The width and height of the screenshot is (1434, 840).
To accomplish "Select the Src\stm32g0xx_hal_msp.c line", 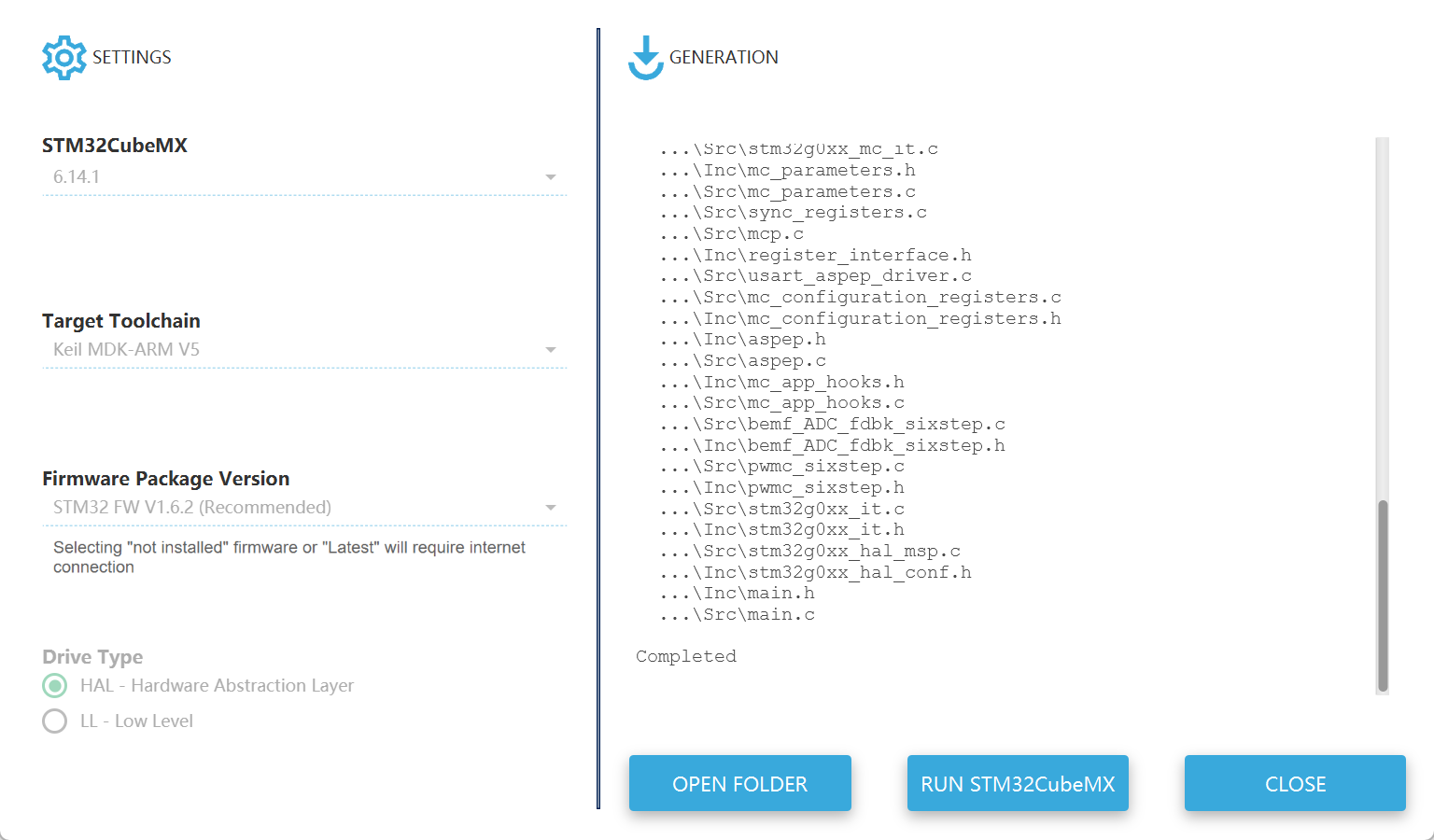I will click(x=809, y=552).
